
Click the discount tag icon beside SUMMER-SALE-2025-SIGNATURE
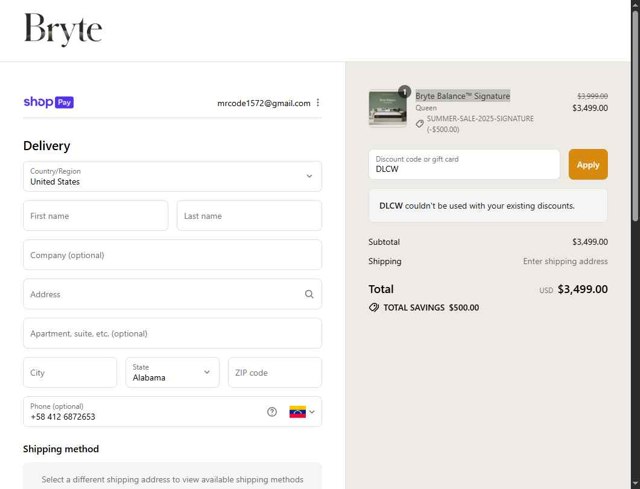pyautogui.click(x=420, y=124)
